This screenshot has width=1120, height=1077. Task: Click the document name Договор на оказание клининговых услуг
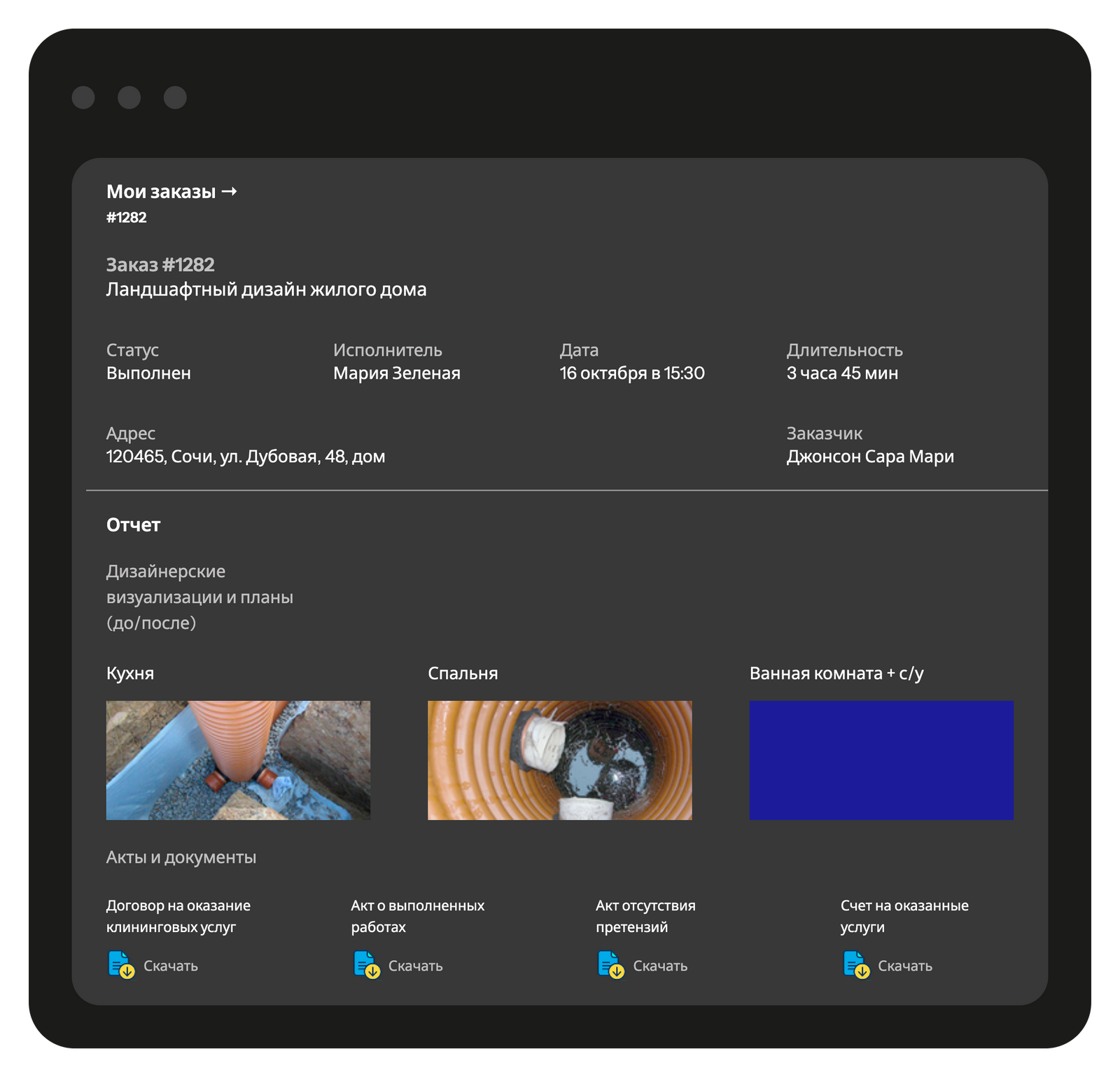pyautogui.click(x=178, y=916)
